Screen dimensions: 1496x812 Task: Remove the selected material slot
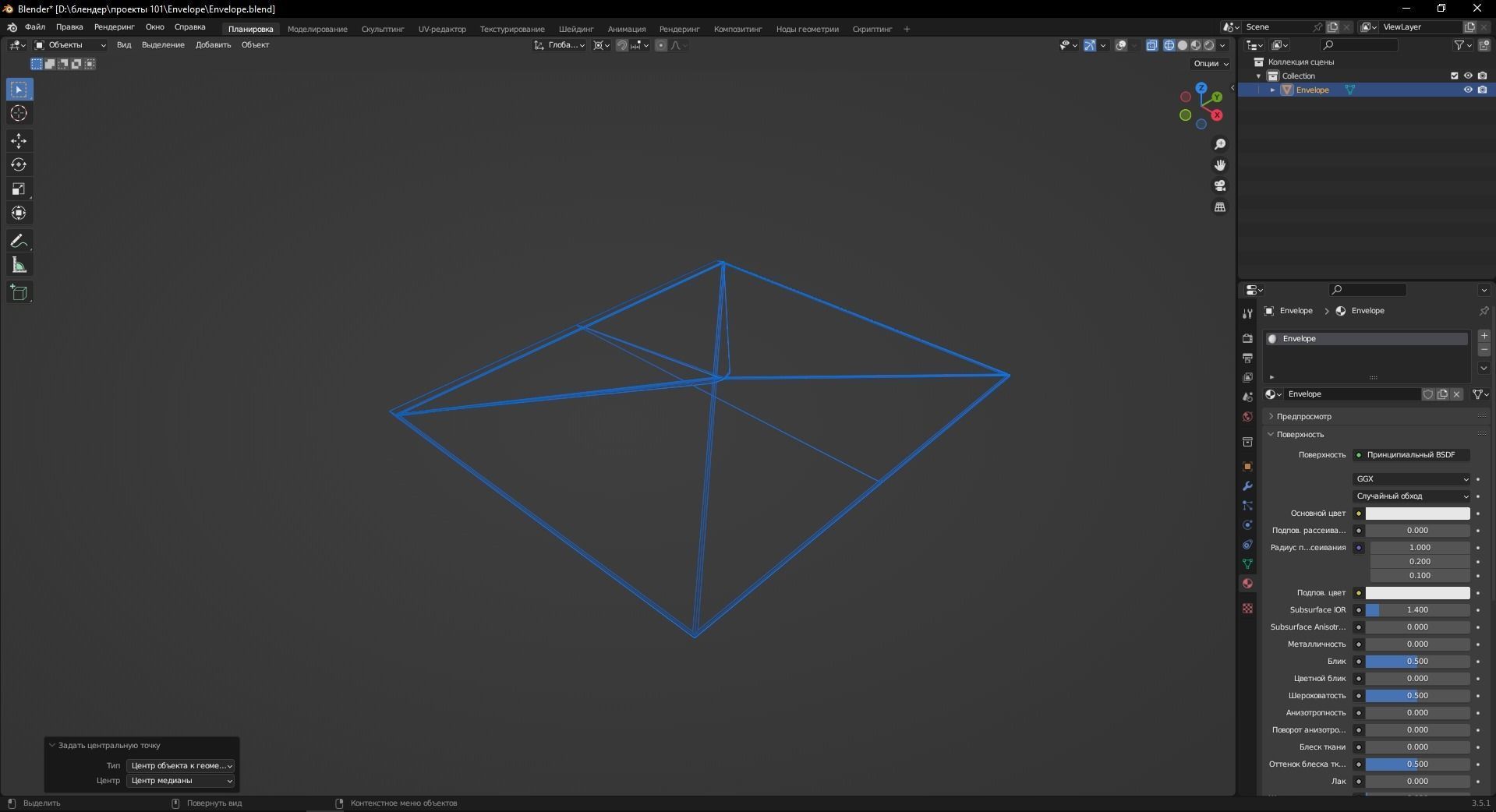[1484, 350]
